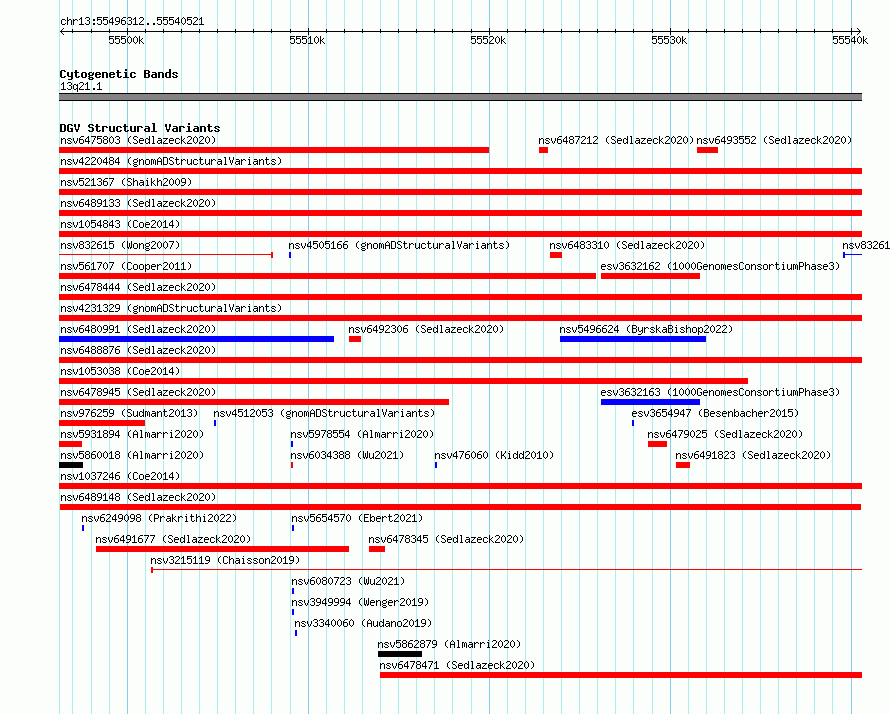Viewport: 890px width, 714px height.
Task: Click nsv6034388 (Wu2021) label
Action: pos(347,455)
